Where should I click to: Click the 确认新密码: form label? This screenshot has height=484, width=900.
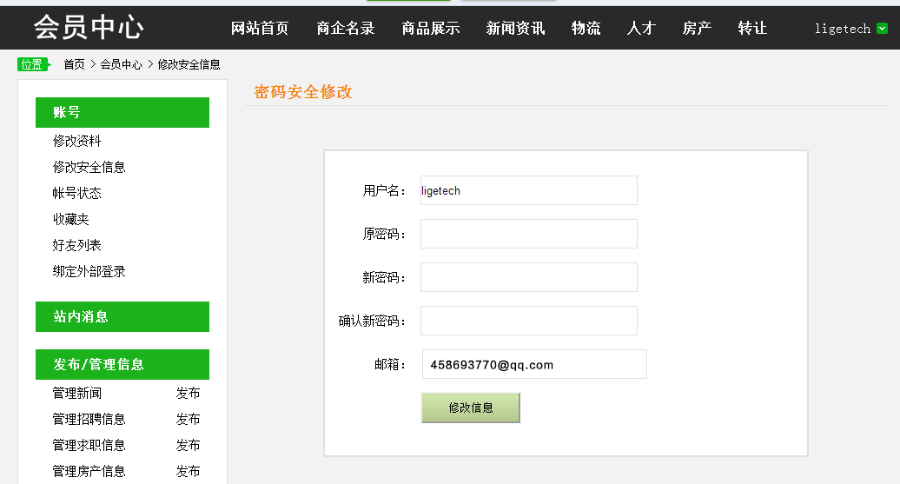tap(372, 321)
